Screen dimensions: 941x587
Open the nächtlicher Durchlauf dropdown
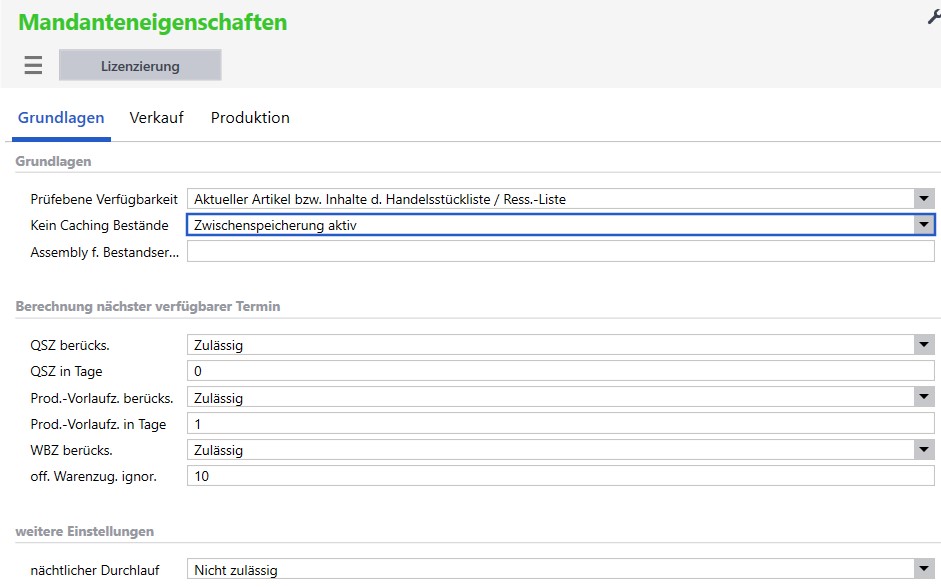click(924, 570)
